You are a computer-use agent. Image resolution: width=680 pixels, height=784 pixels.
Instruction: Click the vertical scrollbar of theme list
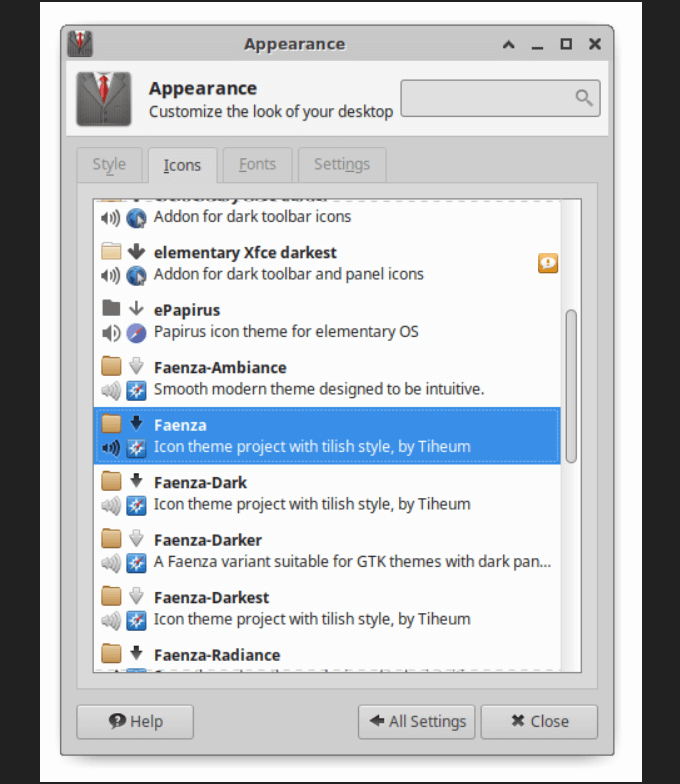(x=571, y=386)
